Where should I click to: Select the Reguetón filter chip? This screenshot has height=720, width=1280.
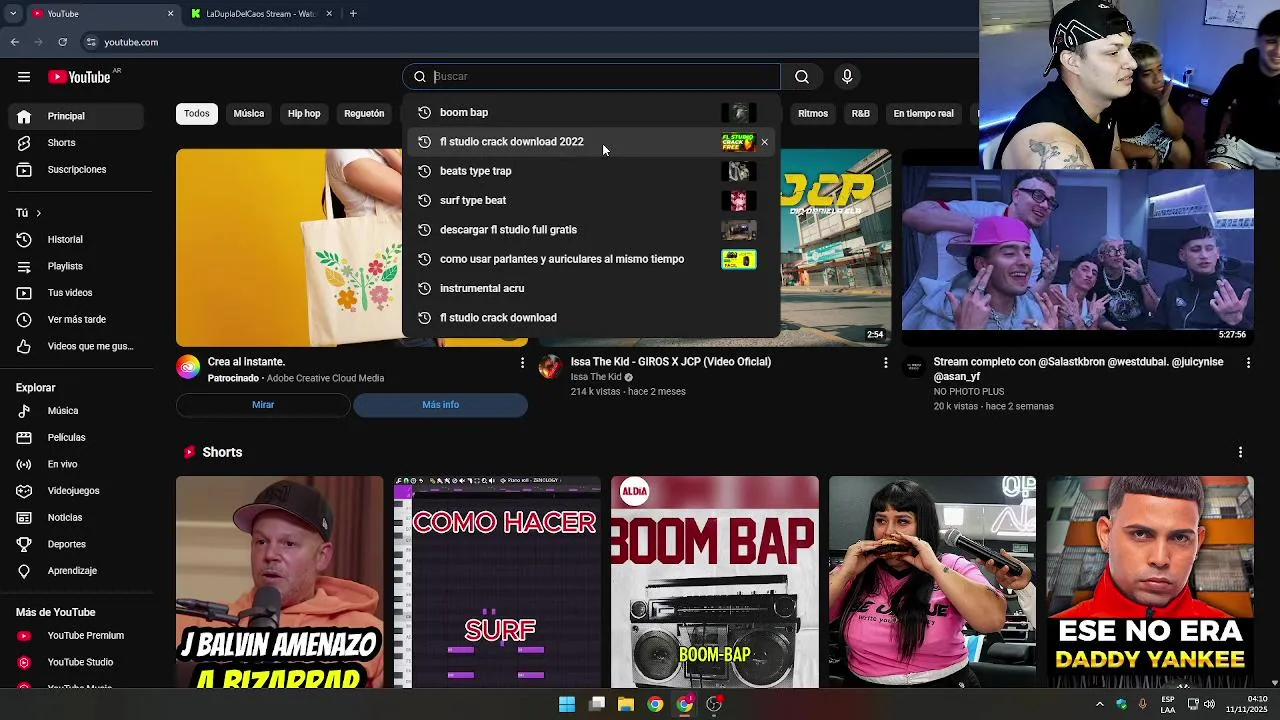[x=364, y=114]
